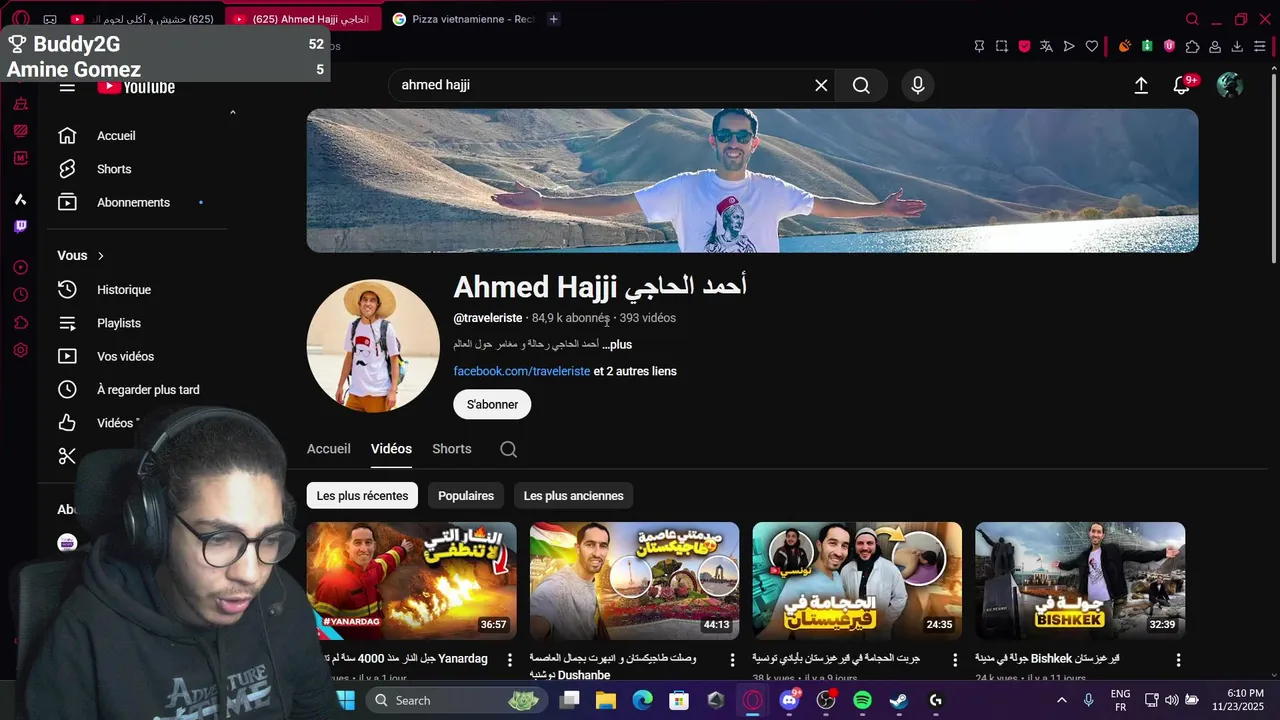1280x720 pixels.
Task: Open Opera sidebar settings gear
Action: tap(20, 350)
